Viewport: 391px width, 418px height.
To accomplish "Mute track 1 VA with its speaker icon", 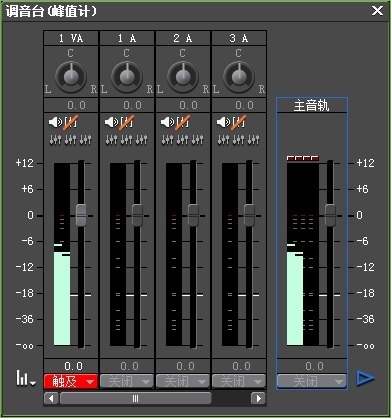I will click(x=55, y=122).
